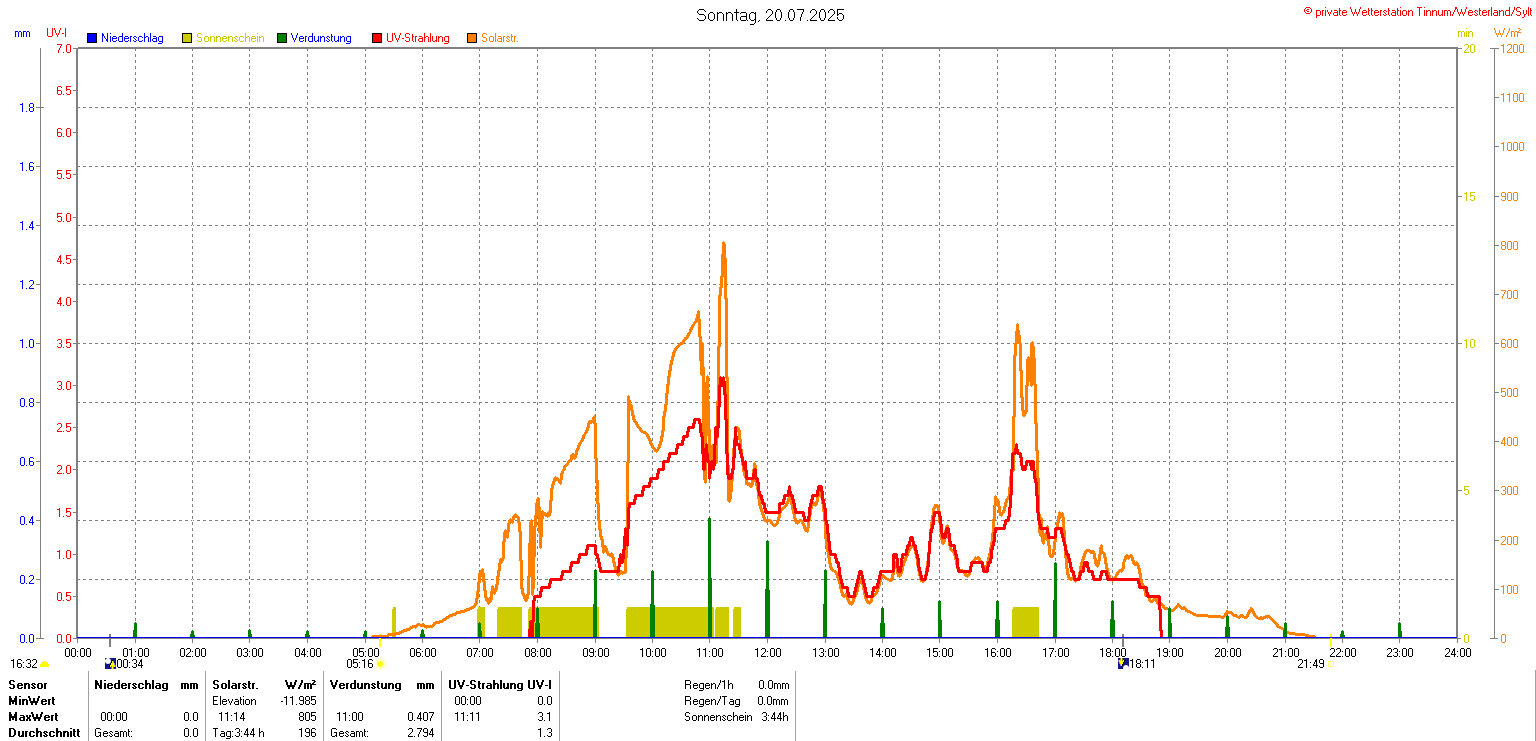Click the moonset icon beside 18:11
Screen dimensions: 1536x741
click(x=1123, y=663)
